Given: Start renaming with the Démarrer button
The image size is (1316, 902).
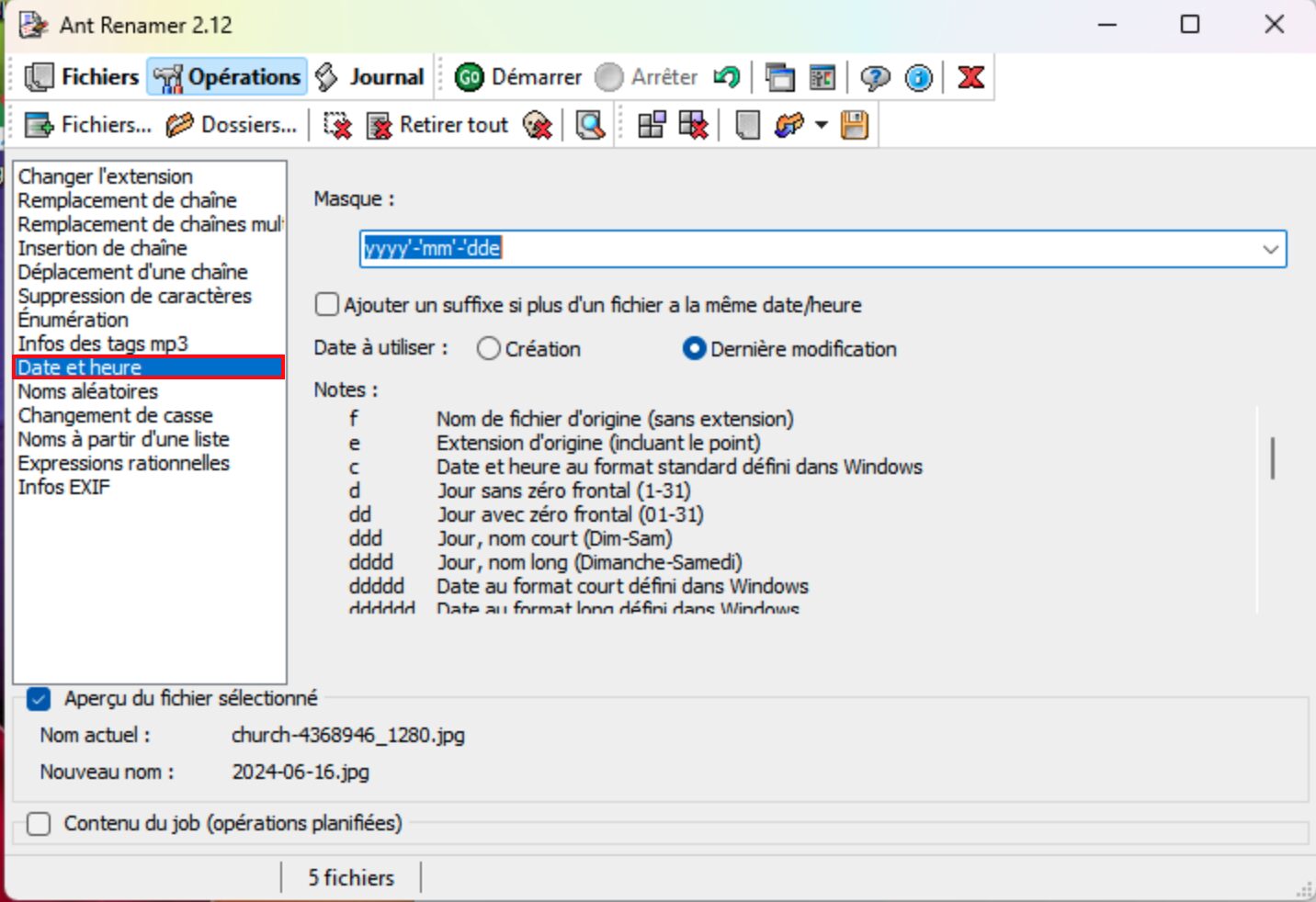Looking at the screenshot, I should (518, 77).
